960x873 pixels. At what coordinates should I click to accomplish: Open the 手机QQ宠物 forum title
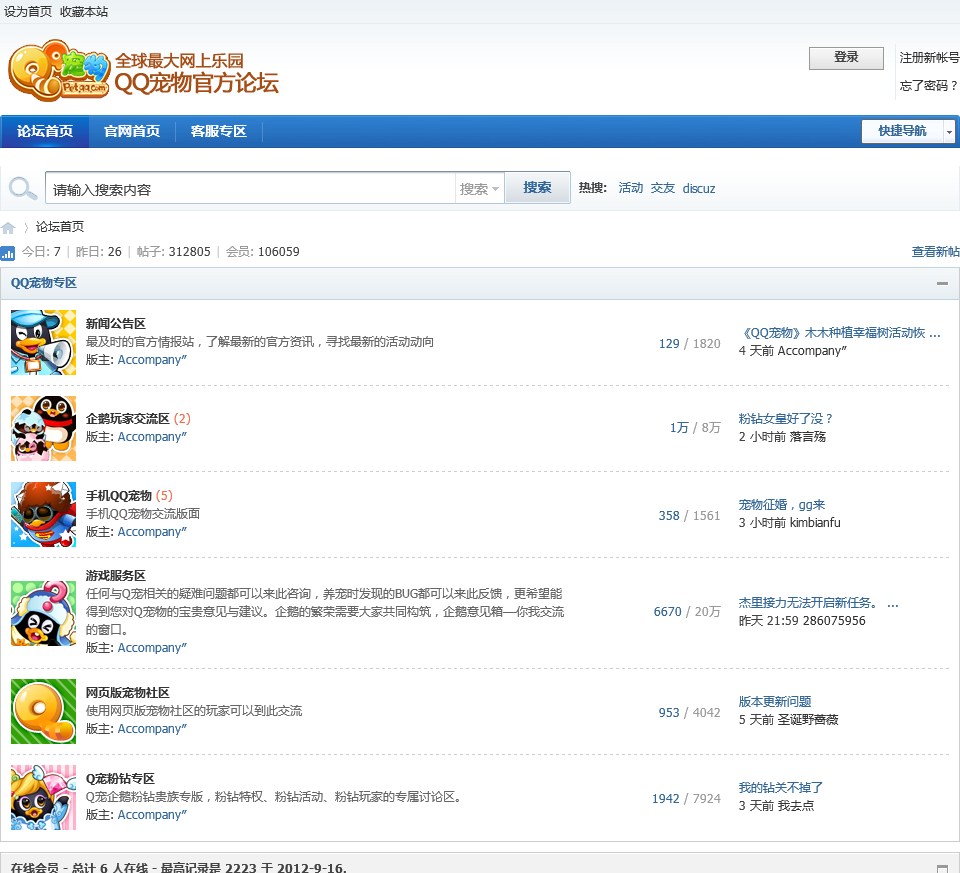tap(119, 496)
